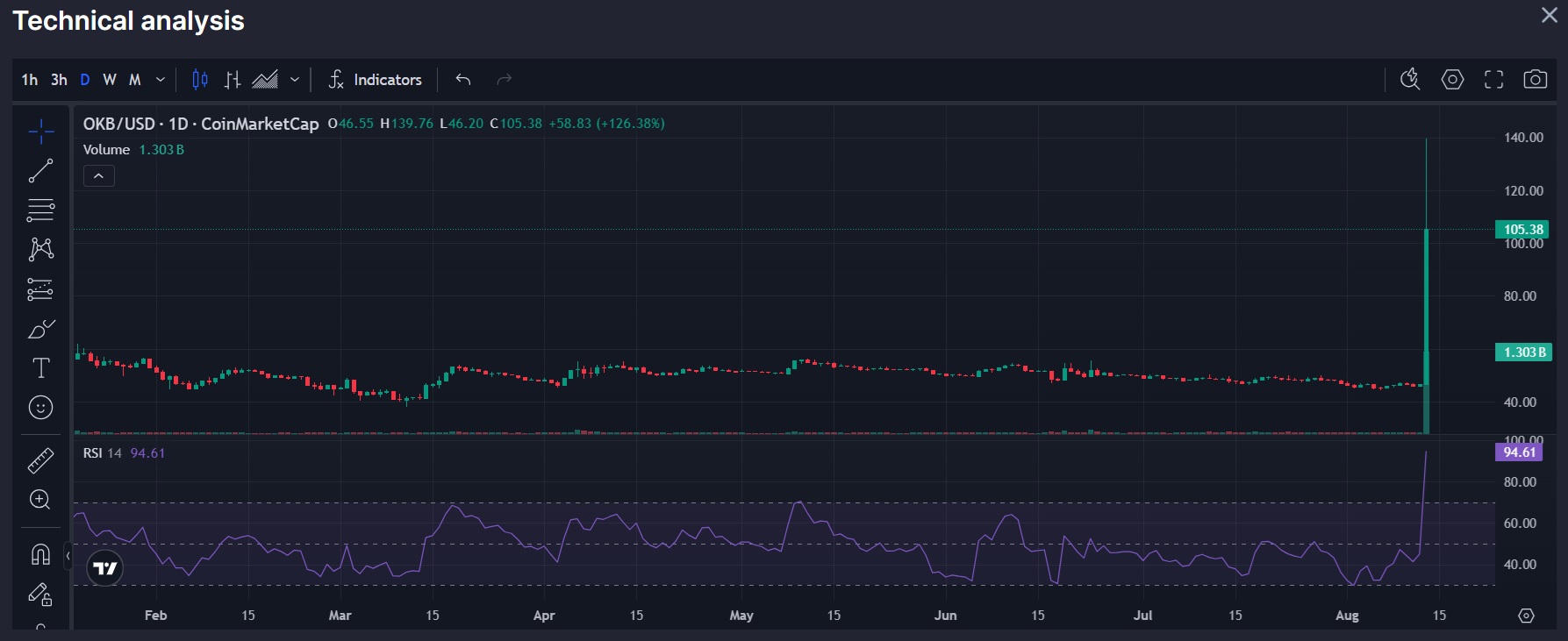Select the crosshair cursor tool
This screenshot has height=641, width=1568.
coord(40,132)
